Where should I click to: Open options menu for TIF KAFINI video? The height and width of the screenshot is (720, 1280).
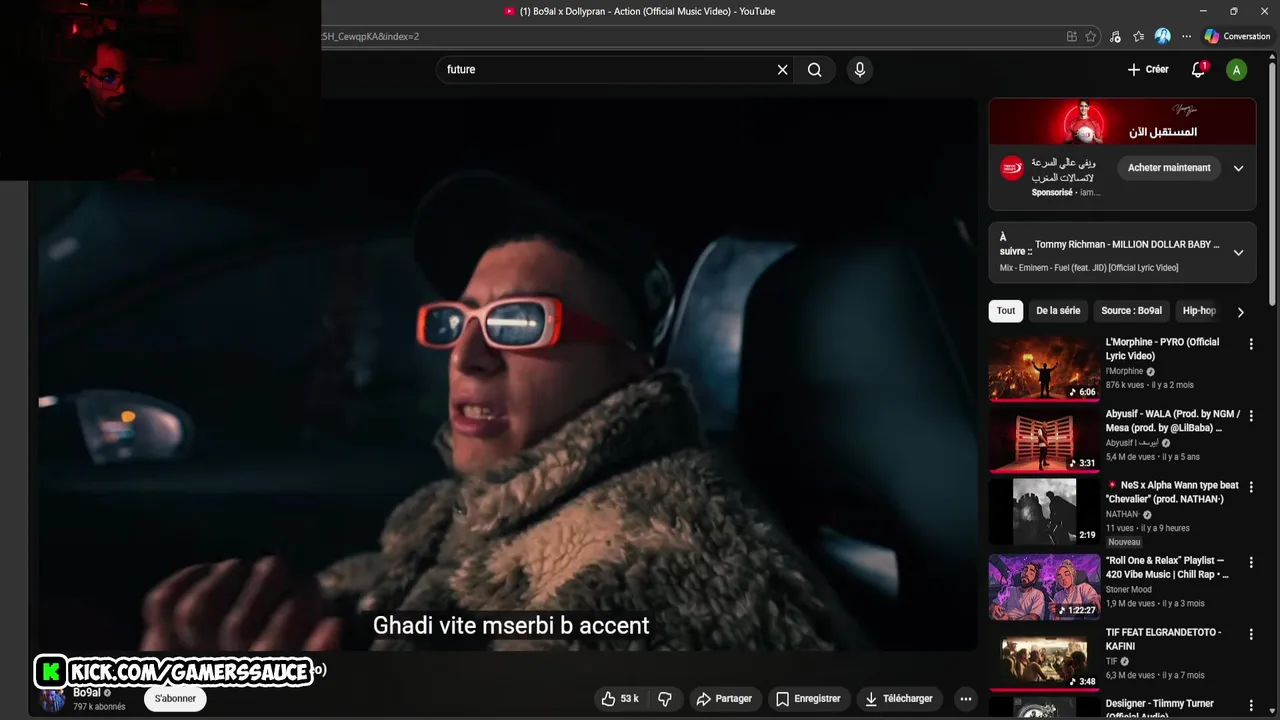point(1251,635)
